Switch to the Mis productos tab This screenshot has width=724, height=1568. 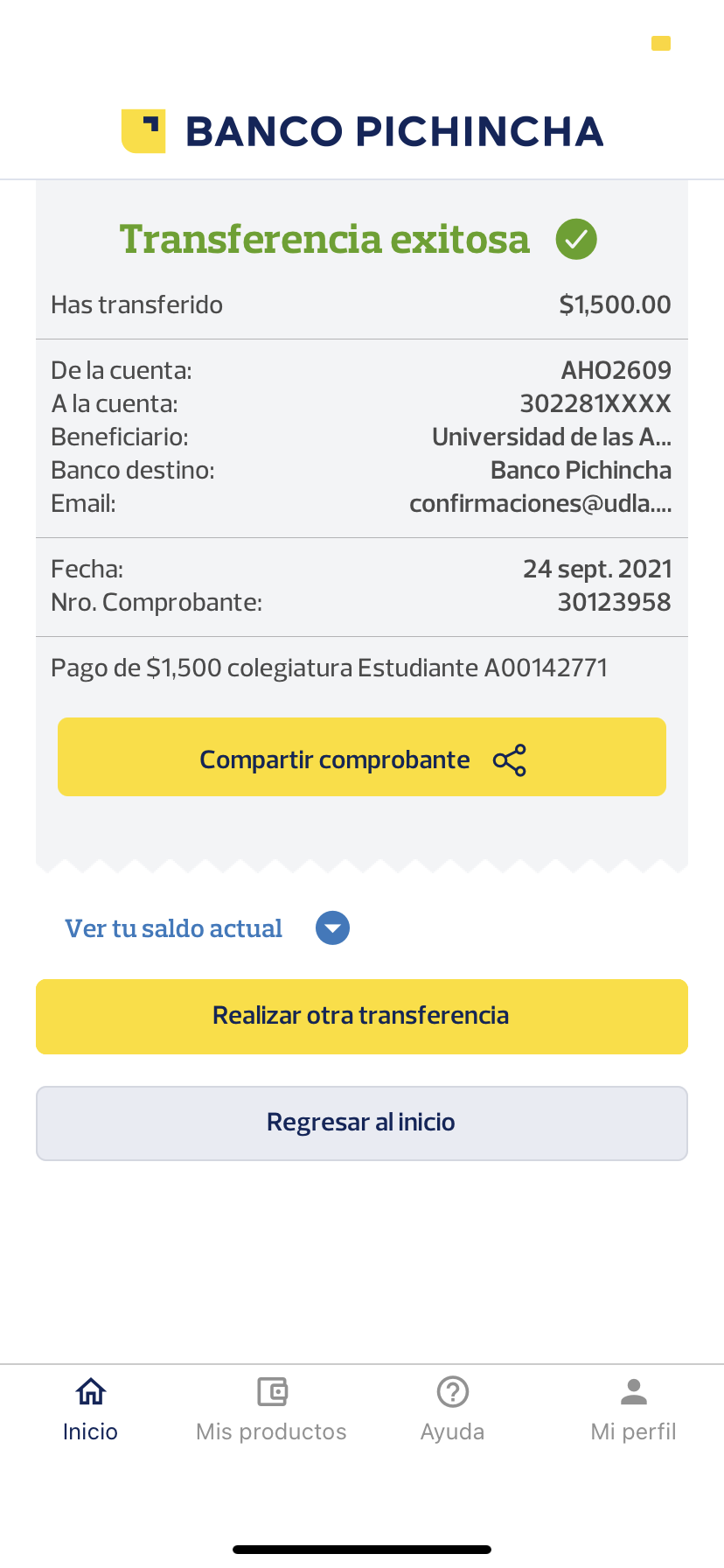click(272, 1431)
